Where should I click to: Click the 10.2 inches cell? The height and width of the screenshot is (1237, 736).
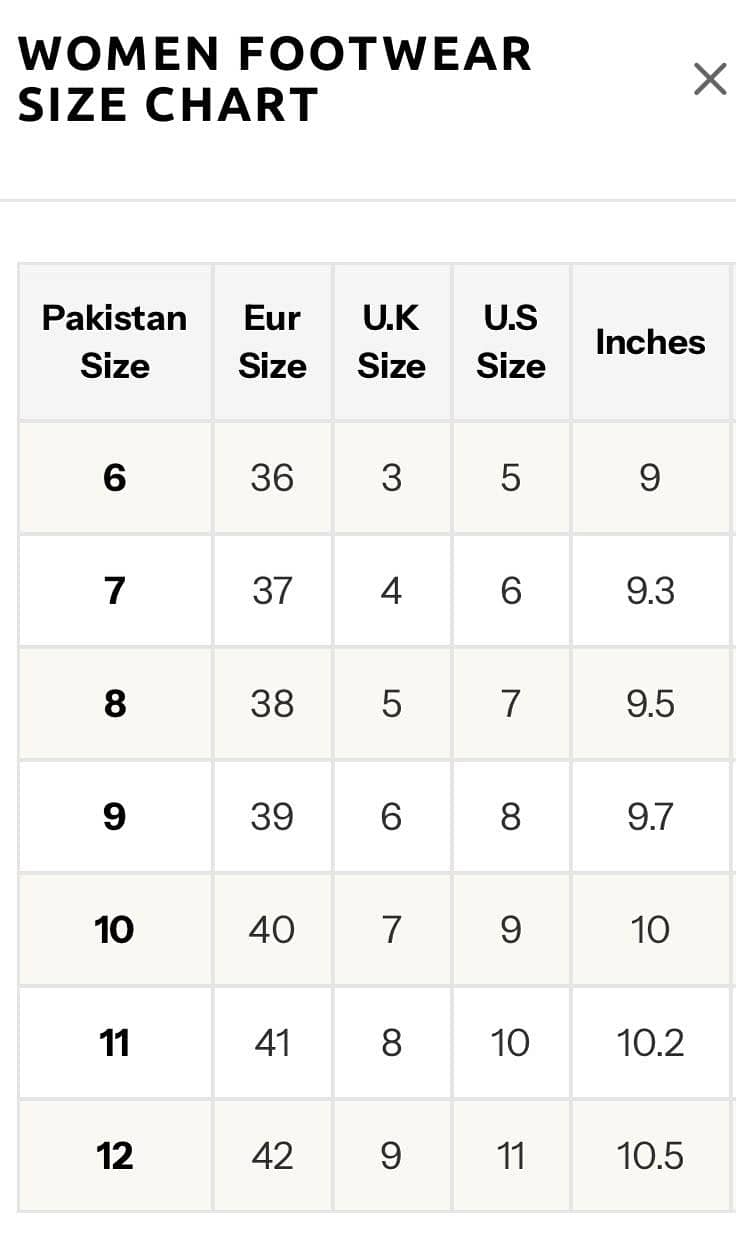click(650, 1043)
